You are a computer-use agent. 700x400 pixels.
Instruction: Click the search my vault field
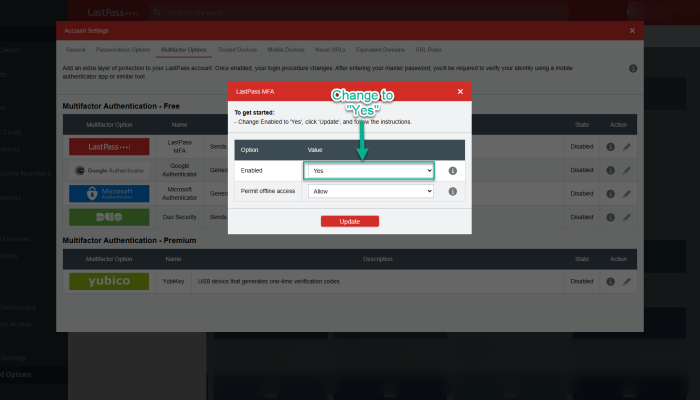coord(357,12)
